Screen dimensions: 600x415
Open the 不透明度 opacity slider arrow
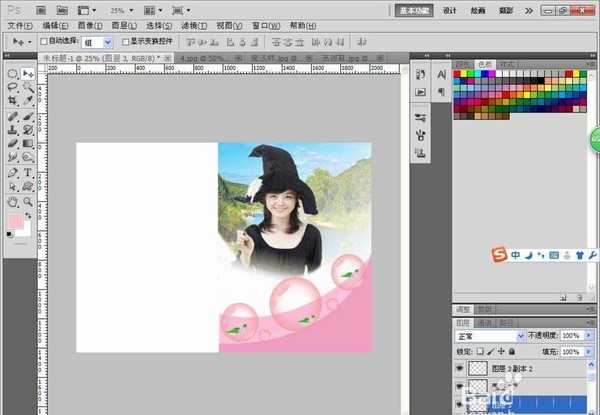589,335
